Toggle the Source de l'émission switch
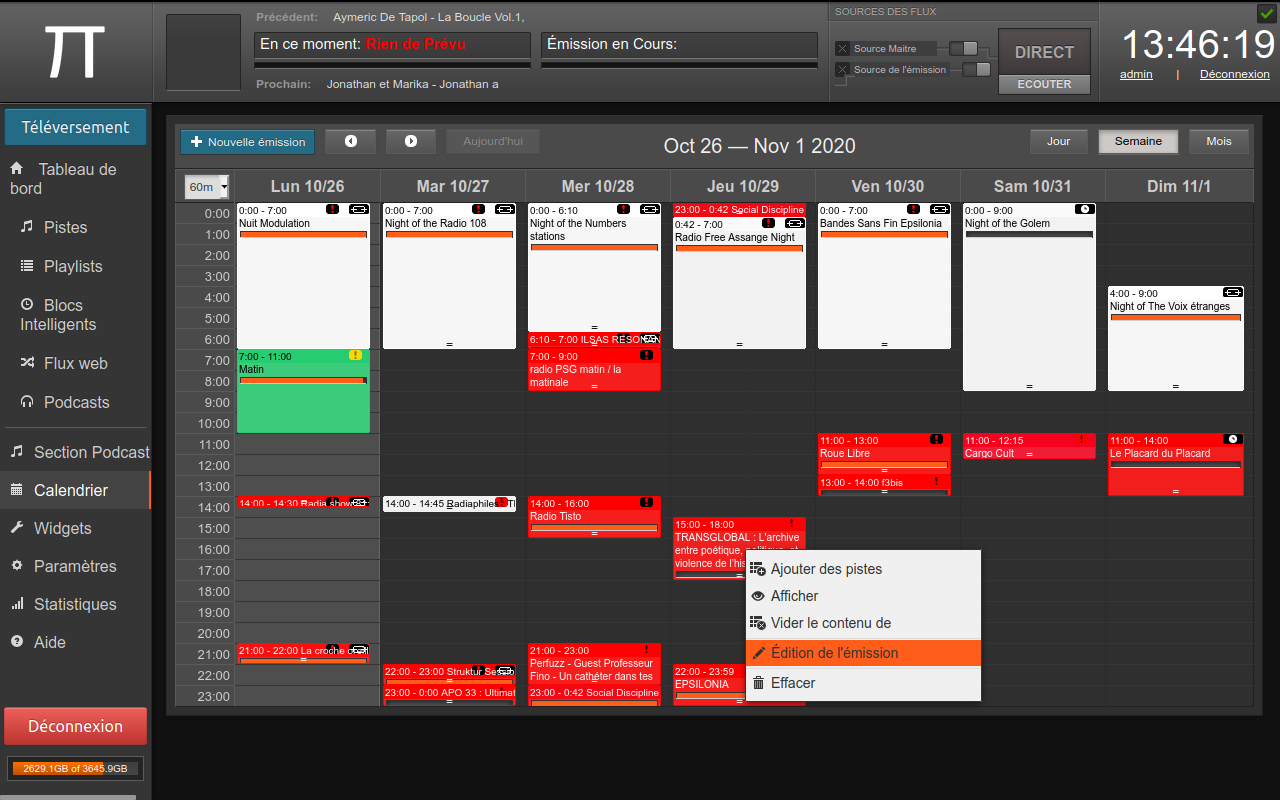 click(x=976, y=69)
